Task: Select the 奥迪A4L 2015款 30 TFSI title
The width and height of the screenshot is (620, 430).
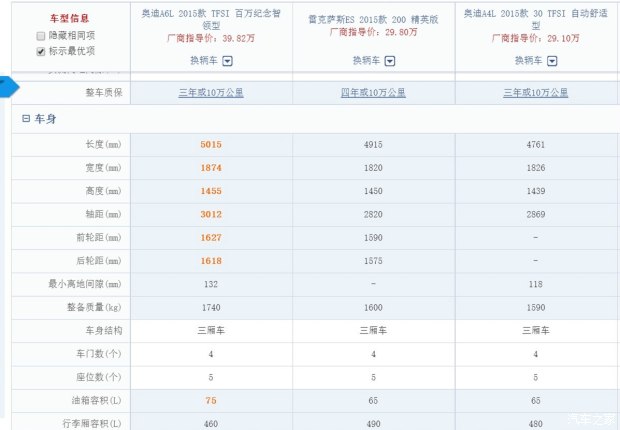Action: tap(535, 19)
